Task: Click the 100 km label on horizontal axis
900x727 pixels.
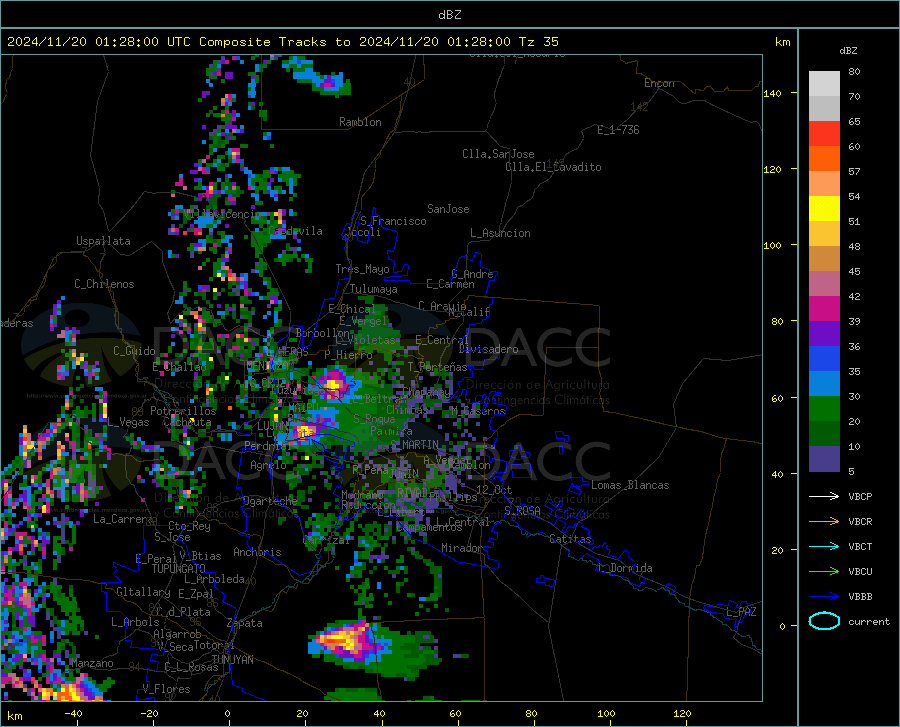Action: (x=606, y=713)
